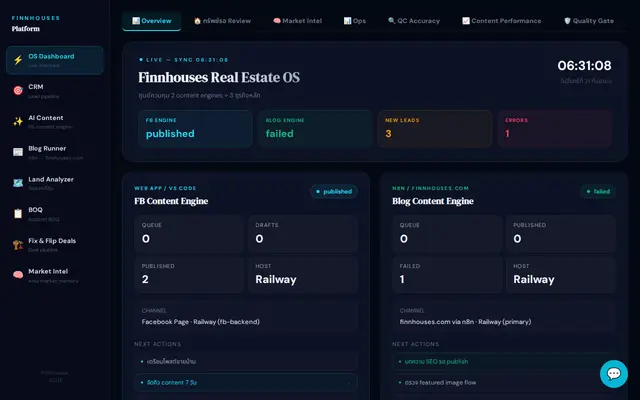
Task: Click the Market Intel brain icon in sidebar
Action: point(18,275)
